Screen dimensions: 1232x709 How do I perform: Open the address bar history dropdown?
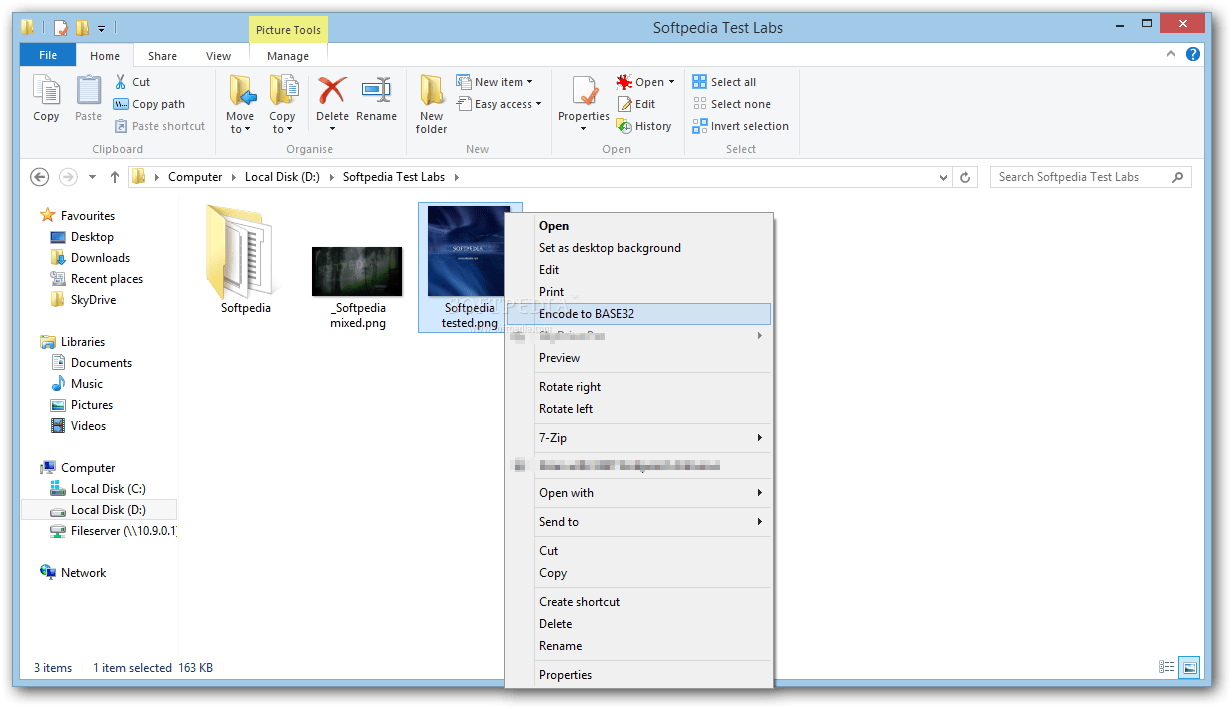(x=943, y=177)
